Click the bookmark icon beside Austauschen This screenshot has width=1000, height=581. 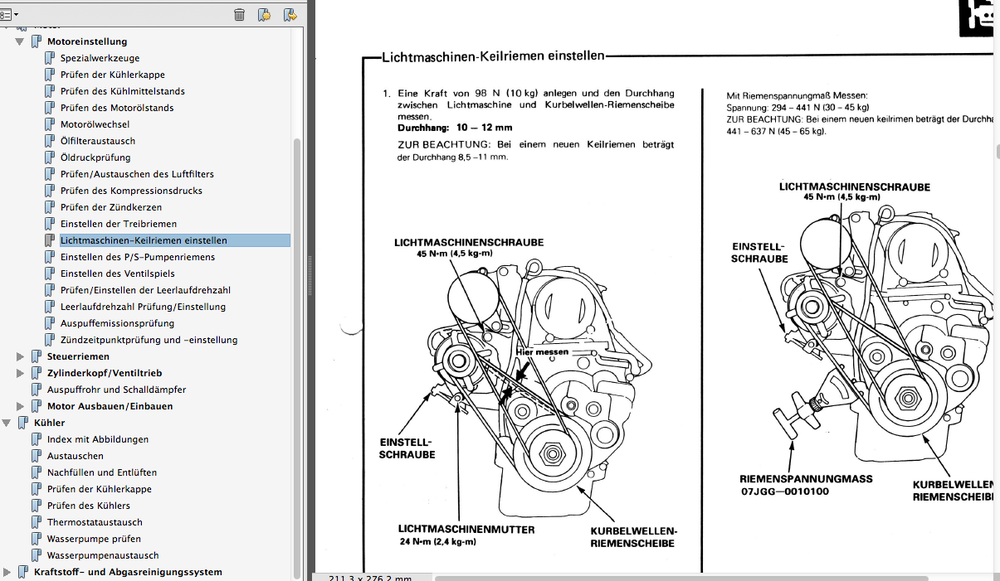coord(36,456)
